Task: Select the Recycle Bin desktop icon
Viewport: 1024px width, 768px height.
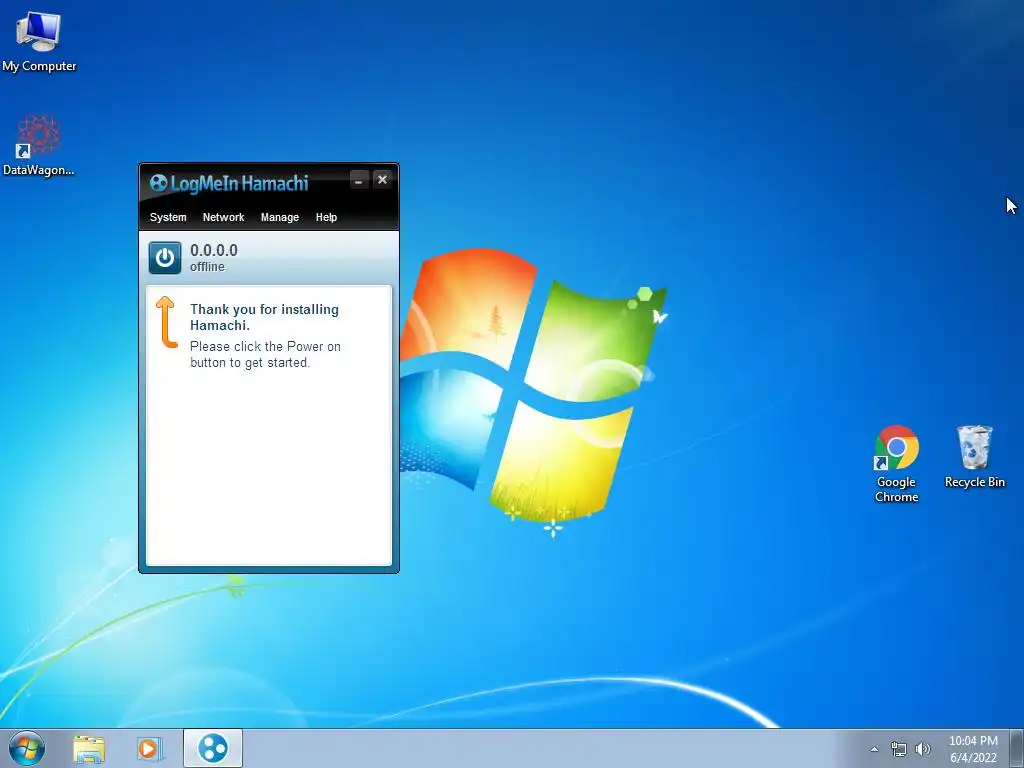Action: pyautogui.click(x=974, y=456)
